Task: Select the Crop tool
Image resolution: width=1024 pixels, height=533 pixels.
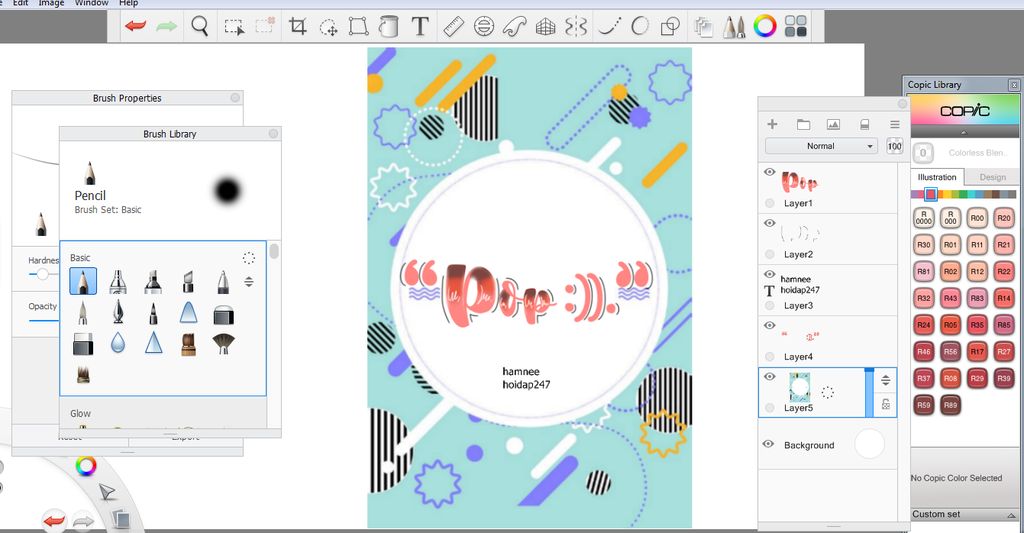Action: (x=298, y=27)
